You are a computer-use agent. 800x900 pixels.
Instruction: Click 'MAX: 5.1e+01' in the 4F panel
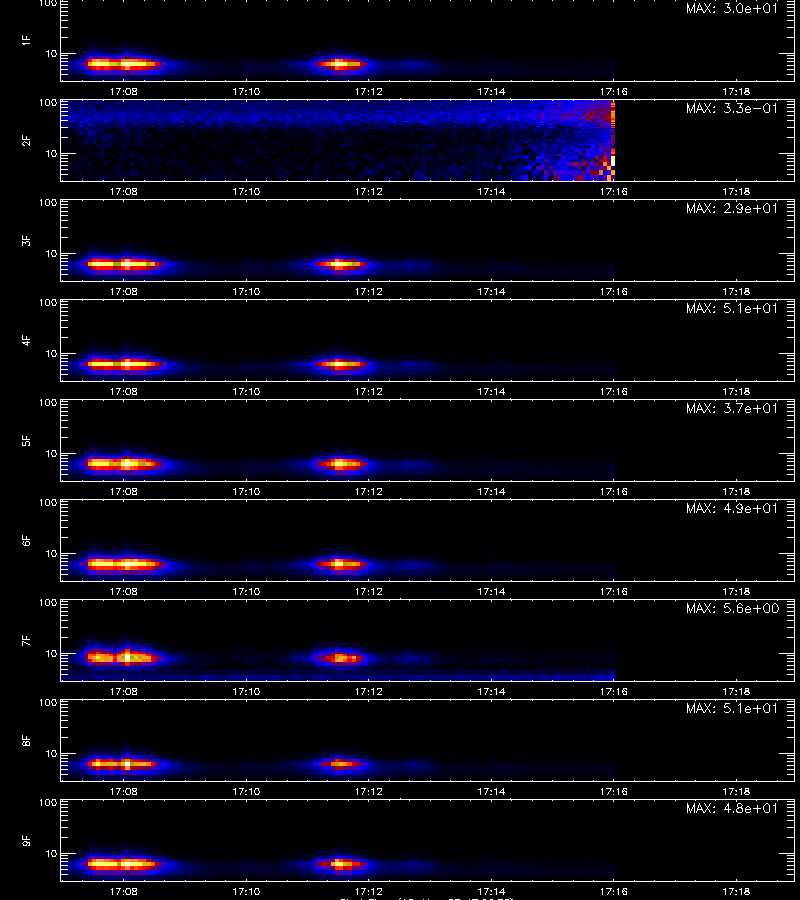point(732,308)
